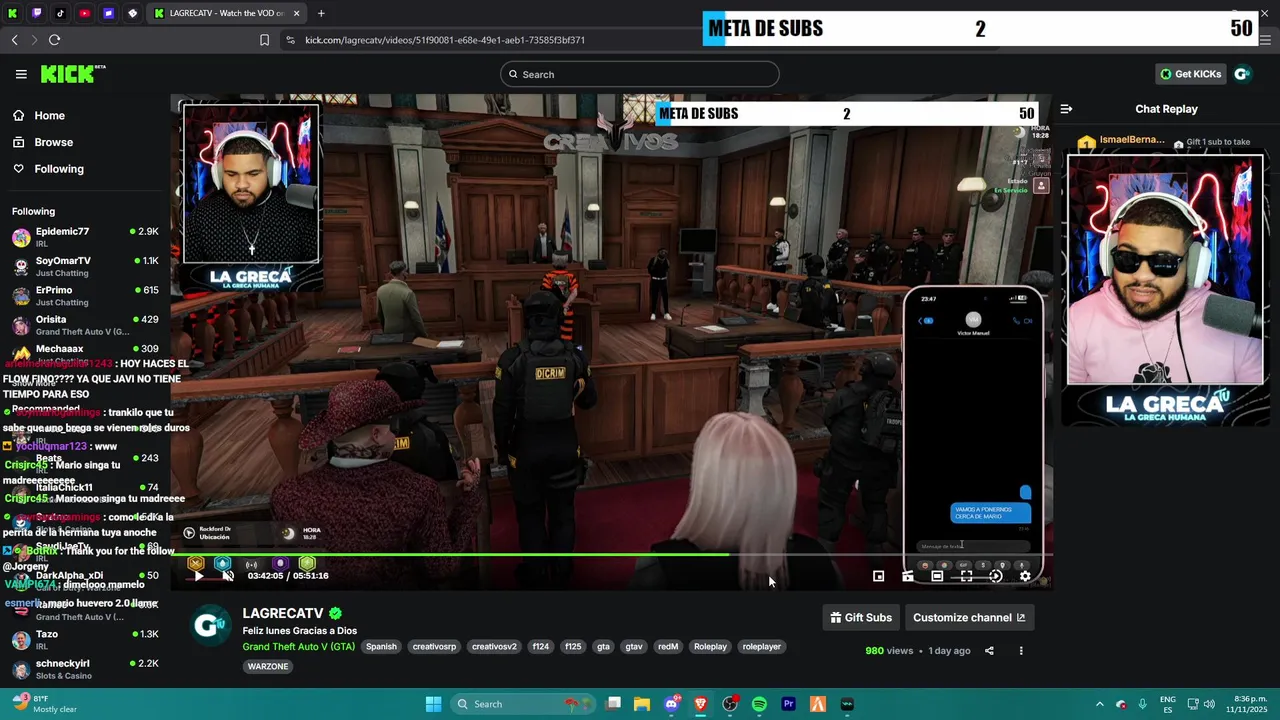Select the Spanish tag

point(381,647)
